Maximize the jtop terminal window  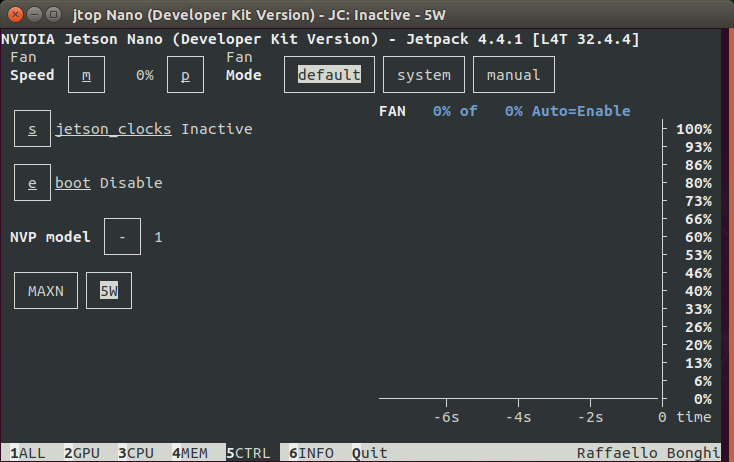(54, 15)
